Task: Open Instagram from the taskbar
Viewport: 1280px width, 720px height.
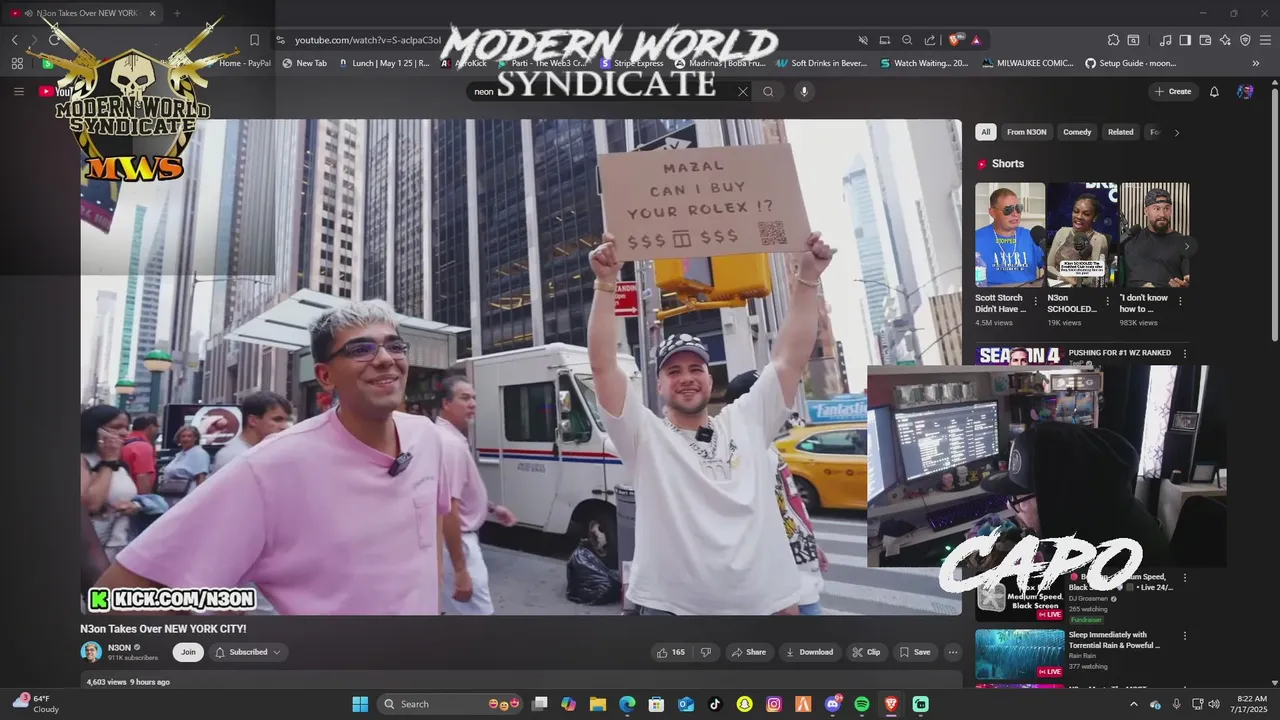Action: 773,704
